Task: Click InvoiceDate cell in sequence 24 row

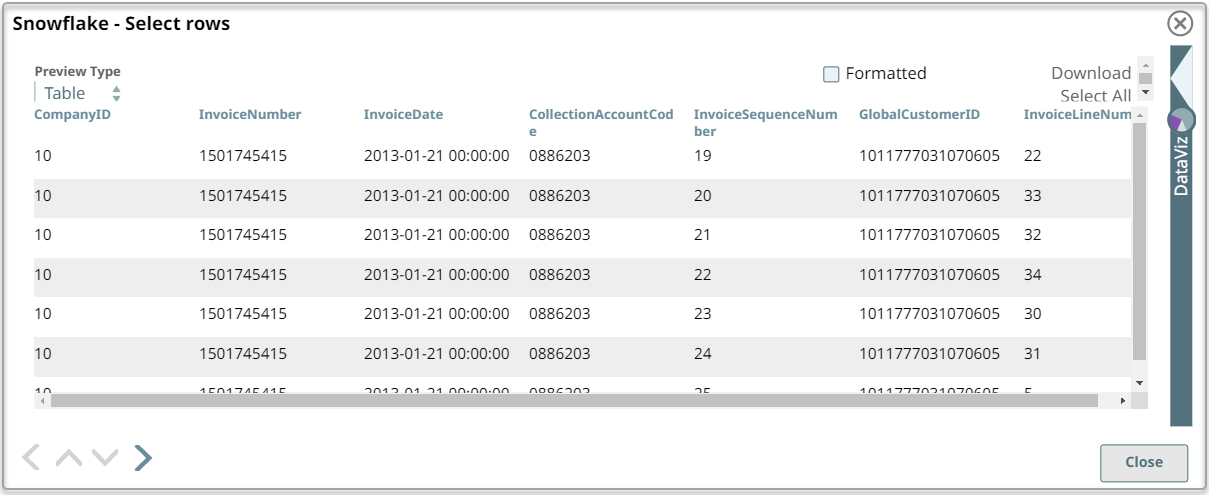Action: coord(437,353)
